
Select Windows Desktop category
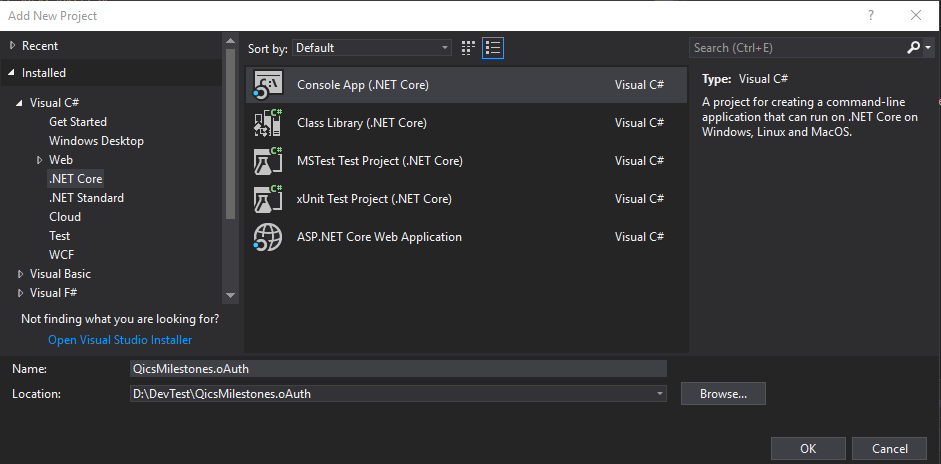coord(97,141)
